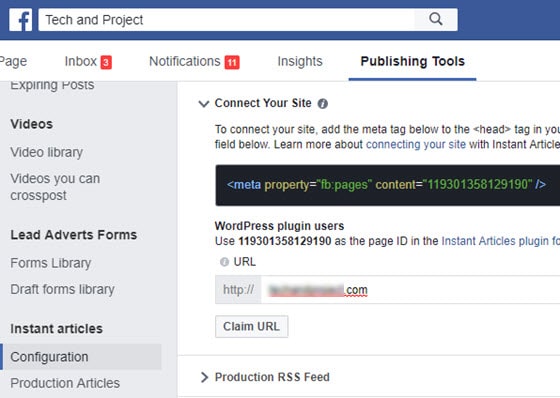
Task: Click the http:// prefix label
Action: pos(238,289)
